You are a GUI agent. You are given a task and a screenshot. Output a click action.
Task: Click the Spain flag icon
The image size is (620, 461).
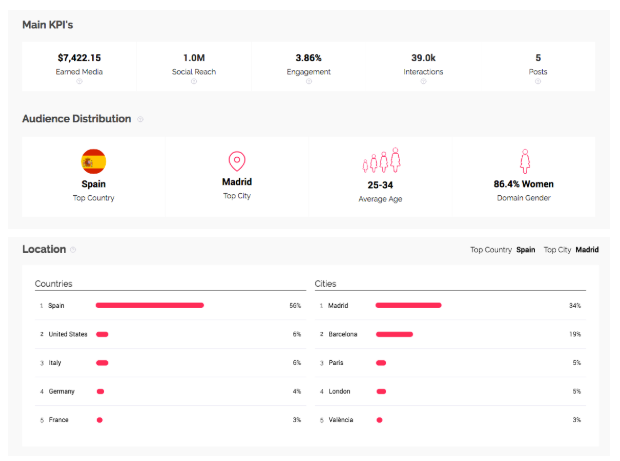pos(94,161)
